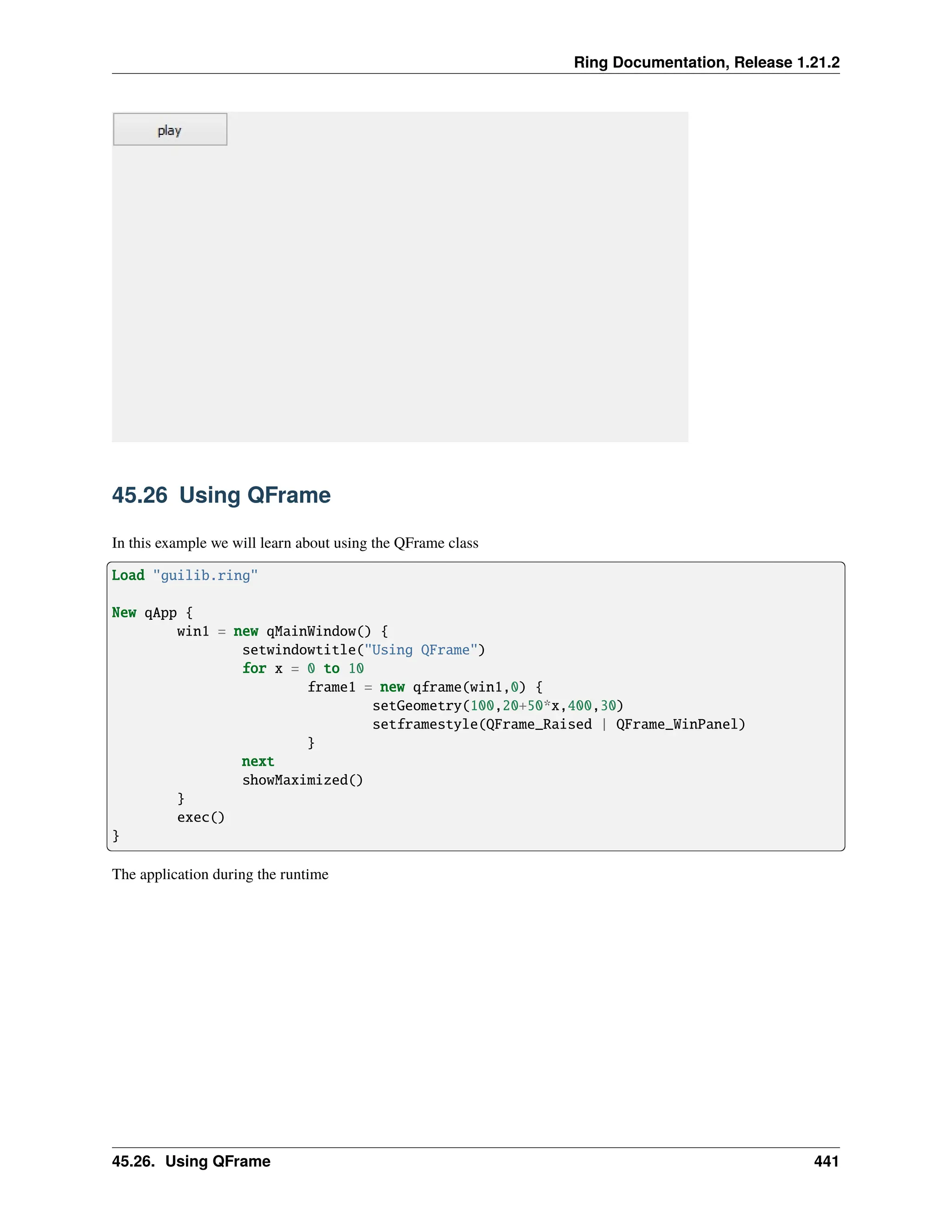952x1232 pixels.
Task: Click the showMaximized() code line
Action: (x=302, y=780)
